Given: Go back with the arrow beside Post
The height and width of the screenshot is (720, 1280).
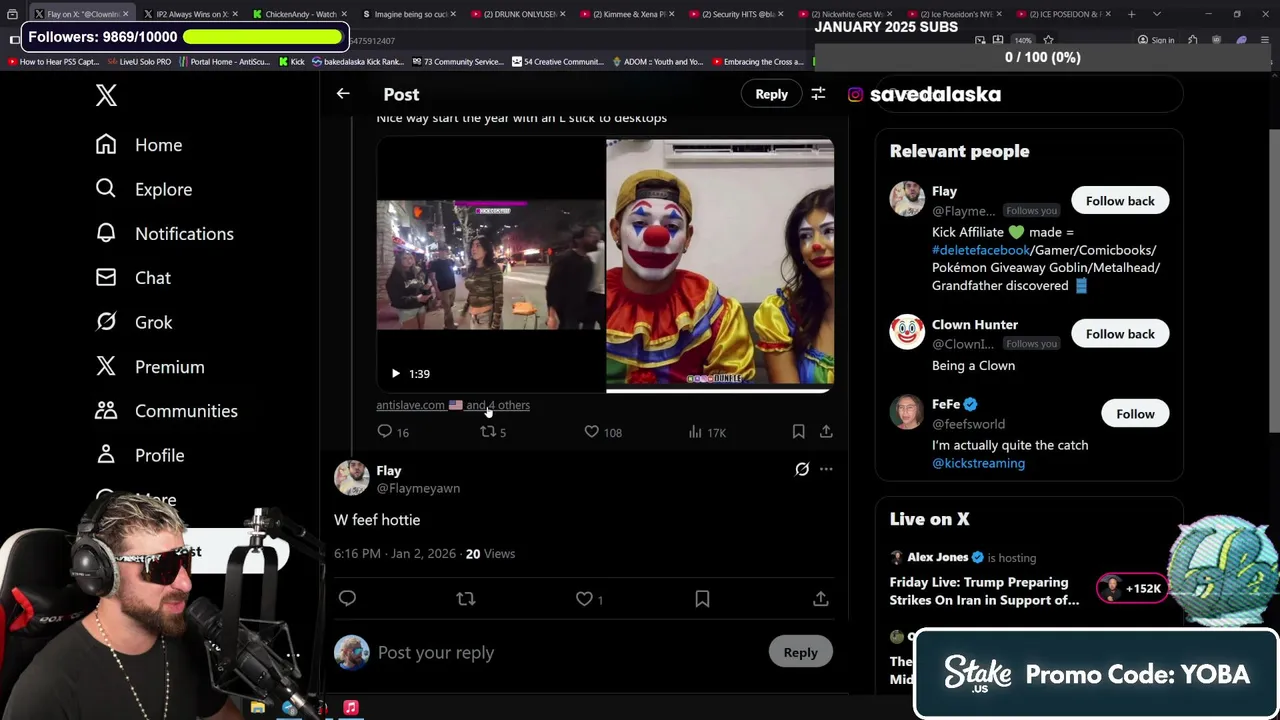Looking at the screenshot, I should tap(343, 93).
